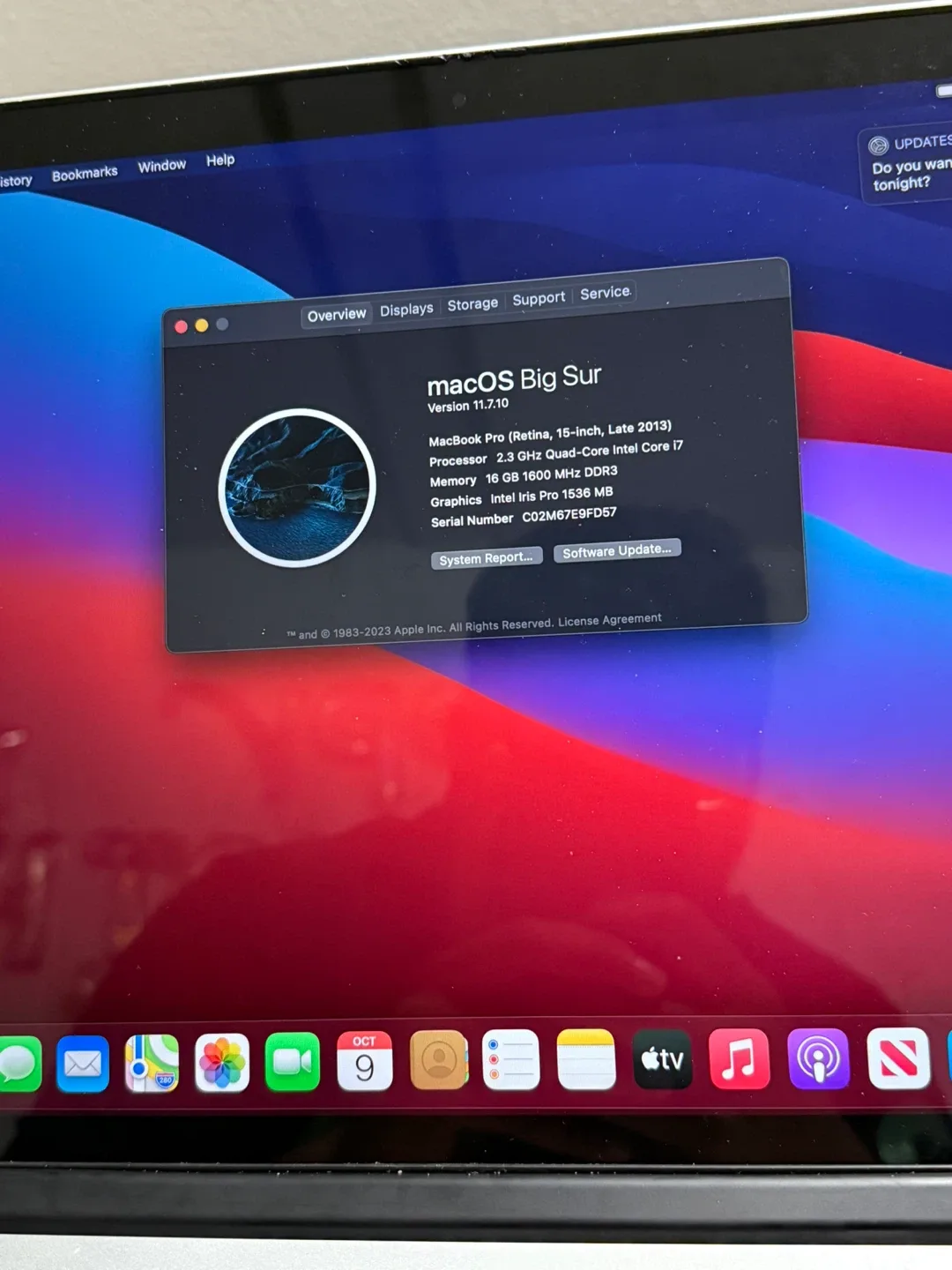Open the Help menu
Screen dimensions: 952x1270
[219, 161]
